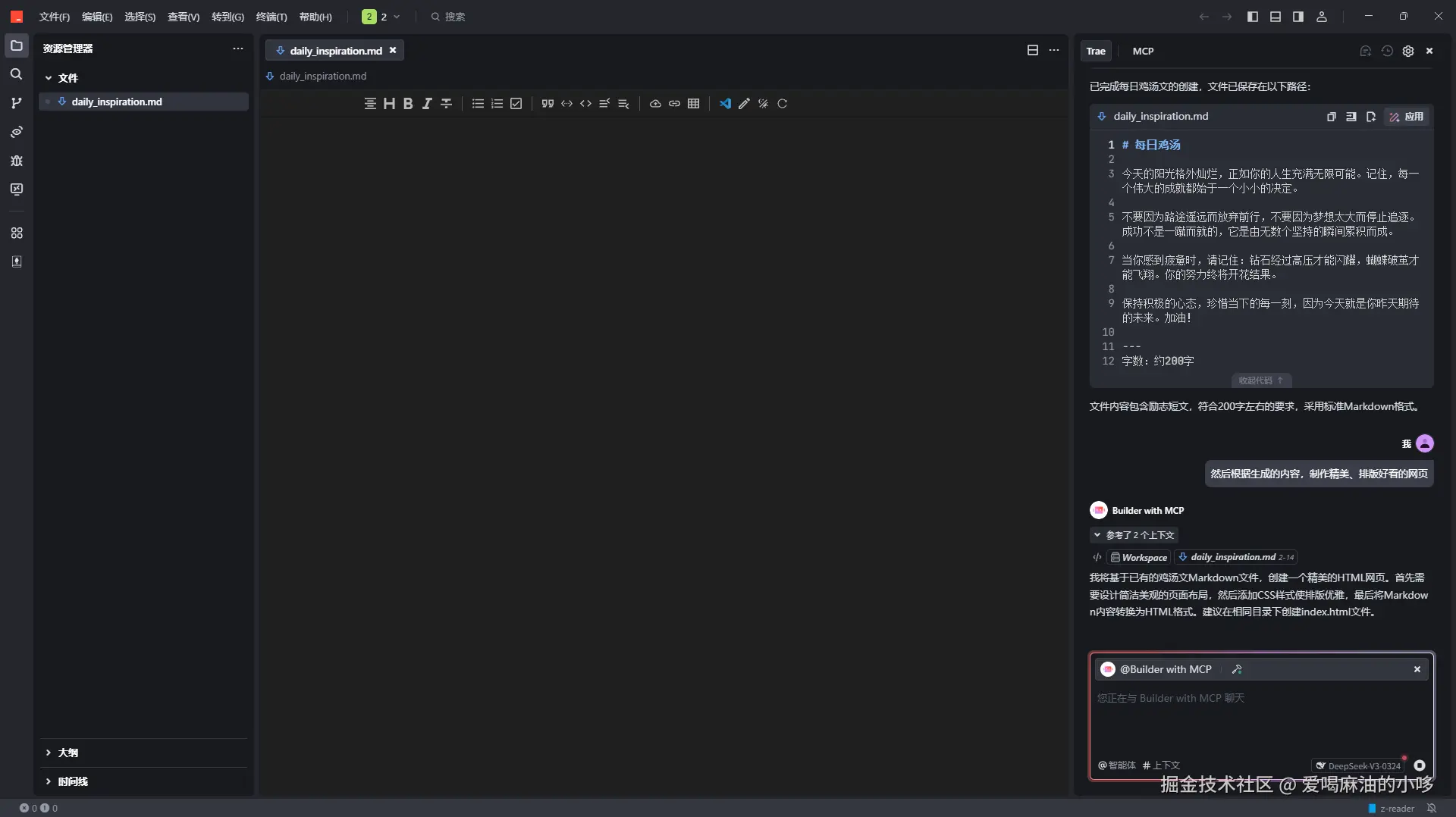The height and width of the screenshot is (817, 1456).
Task: Open the Run and Debug bug icon
Action: [x=16, y=161]
